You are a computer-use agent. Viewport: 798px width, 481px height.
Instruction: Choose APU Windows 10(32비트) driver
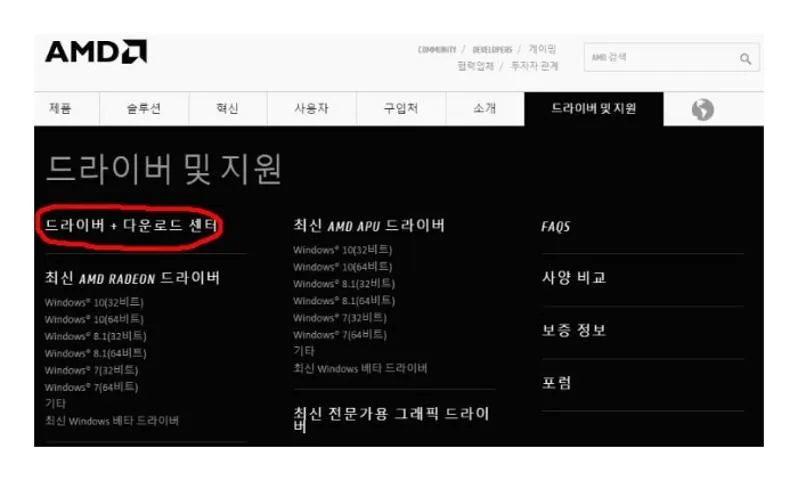click(343, 250)
